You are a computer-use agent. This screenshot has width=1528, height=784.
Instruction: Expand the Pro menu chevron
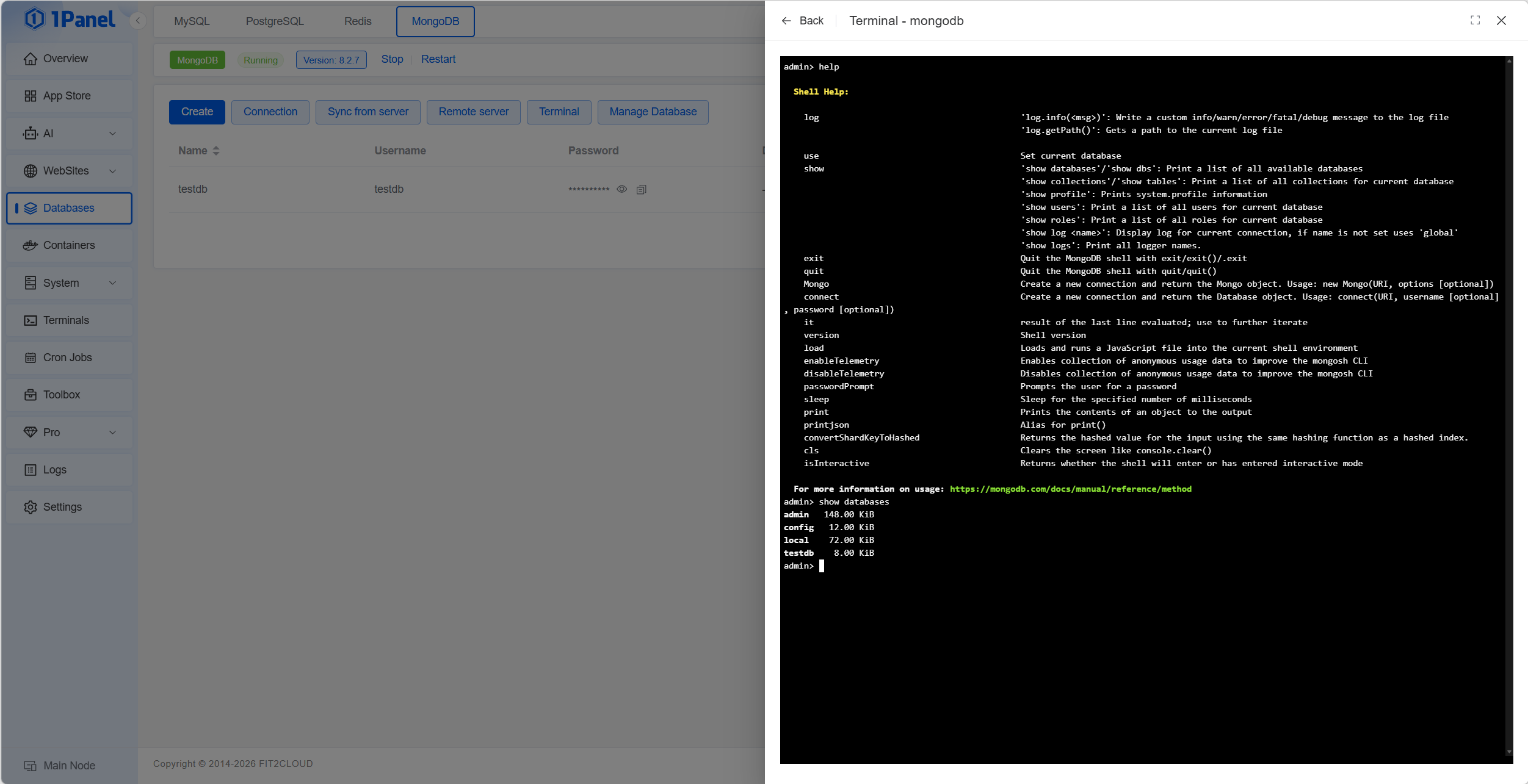click(x=112, y=433)
